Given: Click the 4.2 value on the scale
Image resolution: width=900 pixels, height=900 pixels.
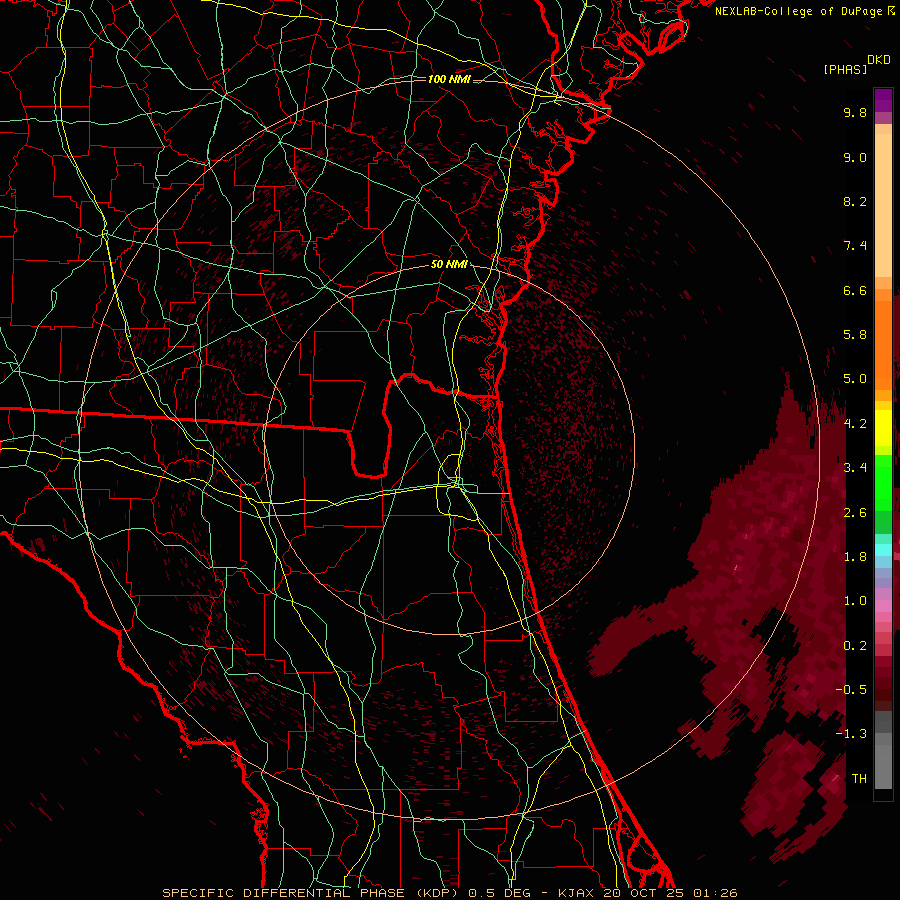Looking at the screenshot, I should click(855, 424).
